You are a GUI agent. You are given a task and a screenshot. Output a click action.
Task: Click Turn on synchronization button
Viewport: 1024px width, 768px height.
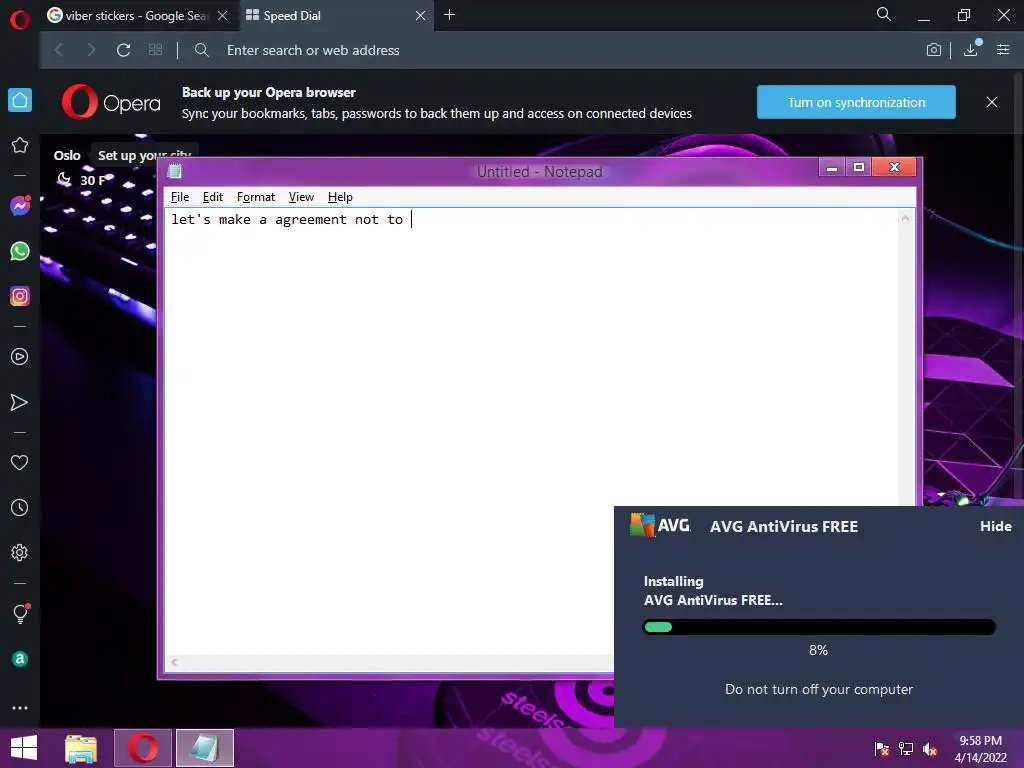pos(856,102)
